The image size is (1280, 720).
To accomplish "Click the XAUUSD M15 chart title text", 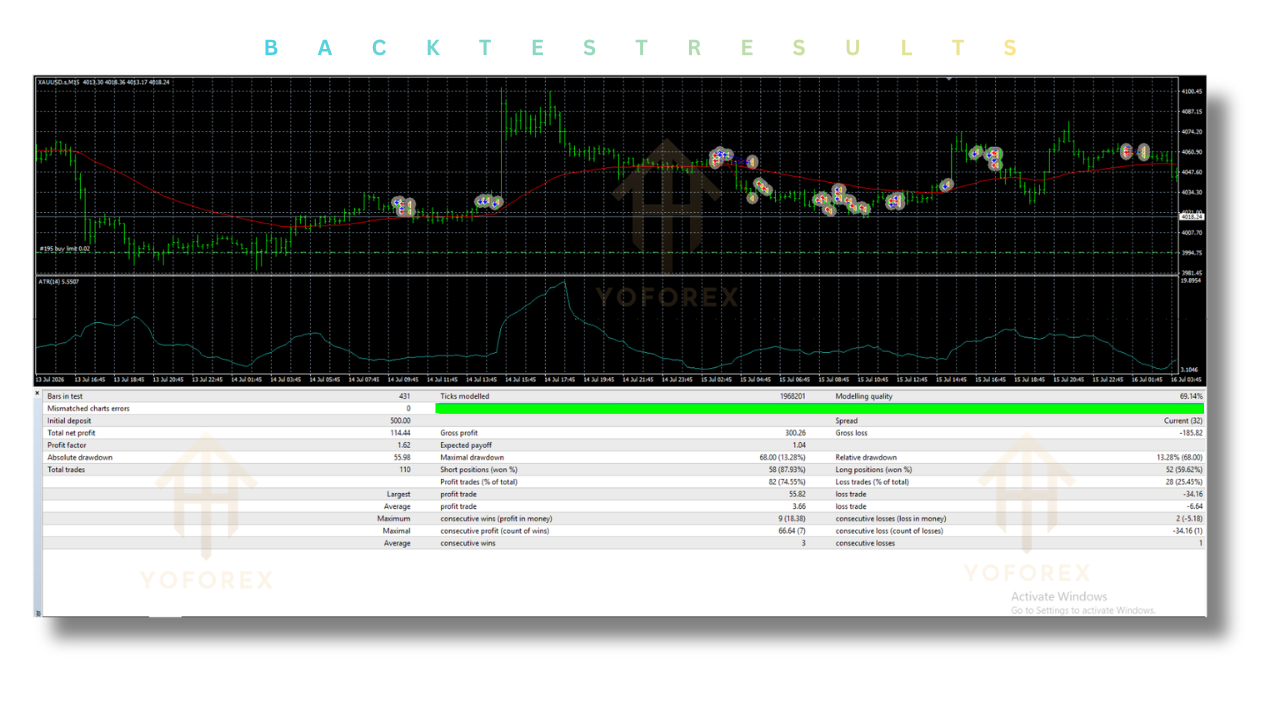I will coord(104,82).
